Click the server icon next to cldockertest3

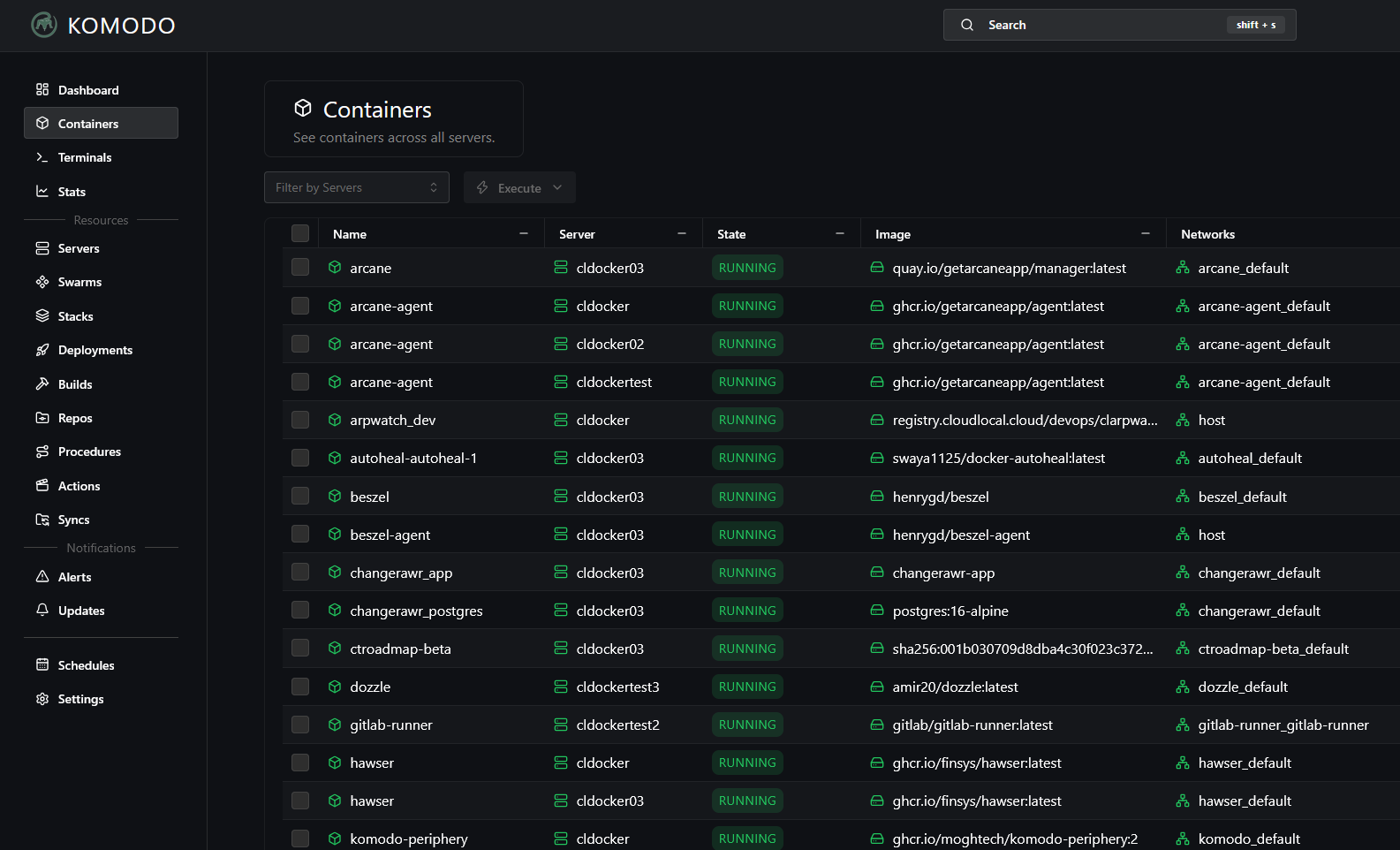coord(561,687)
